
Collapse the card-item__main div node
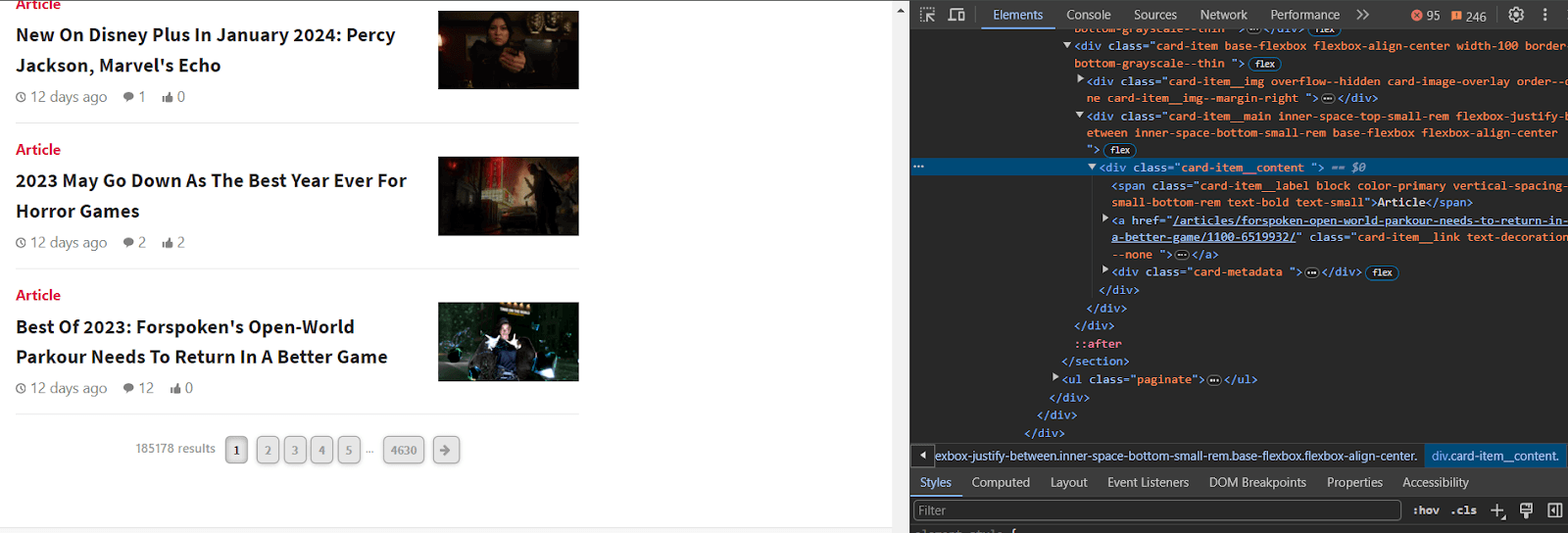1080,116
